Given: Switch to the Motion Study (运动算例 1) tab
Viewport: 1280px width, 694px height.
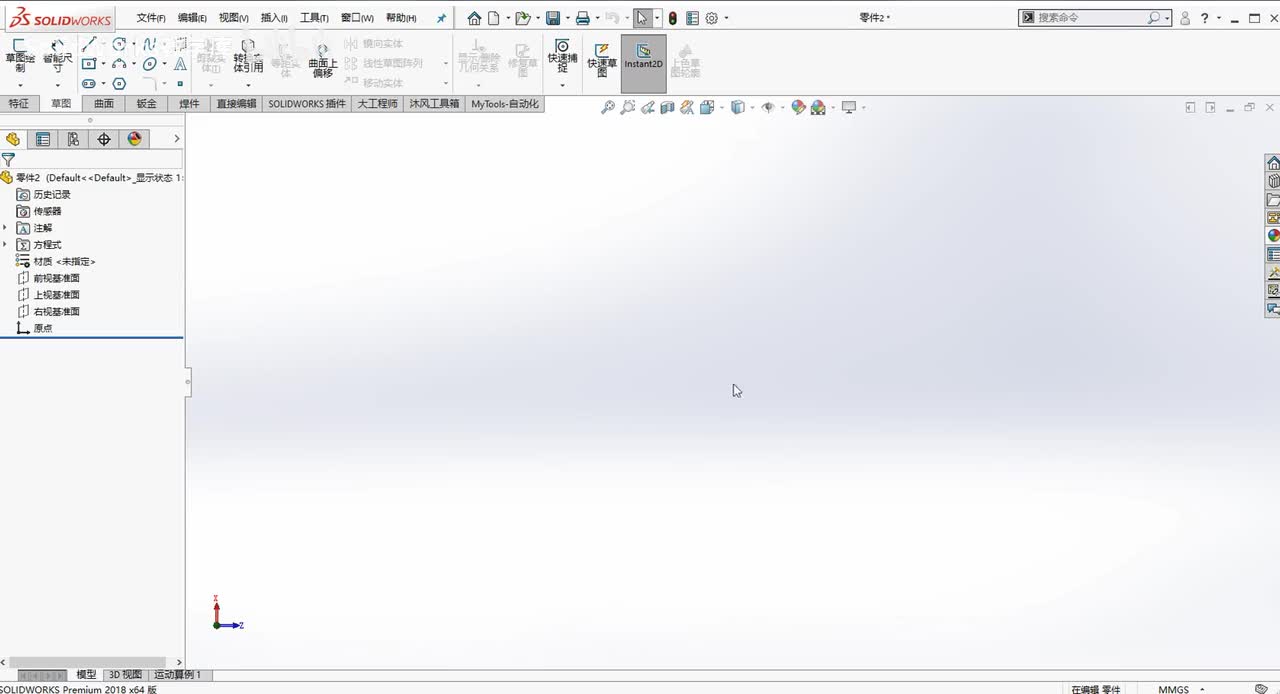Looking at the screenshot, I should click(178, 675).
